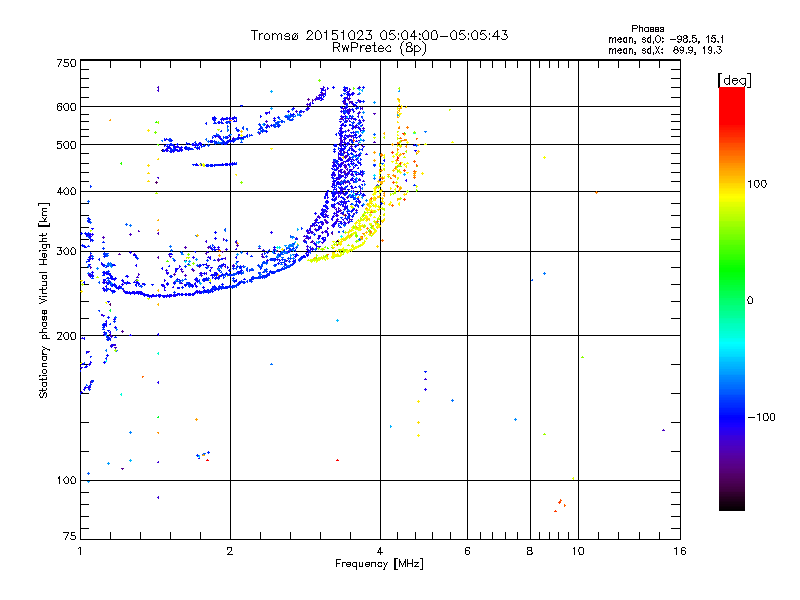Click the y-axis tick label '750'
This screenshot has height=600, width=800.
tap(66, 63)
